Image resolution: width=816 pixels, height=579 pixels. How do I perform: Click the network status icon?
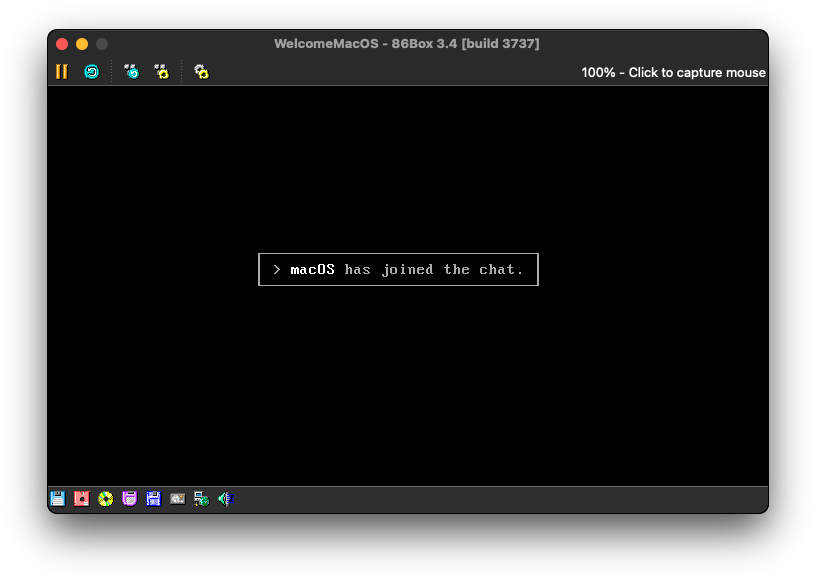click(x=201, y=498)
